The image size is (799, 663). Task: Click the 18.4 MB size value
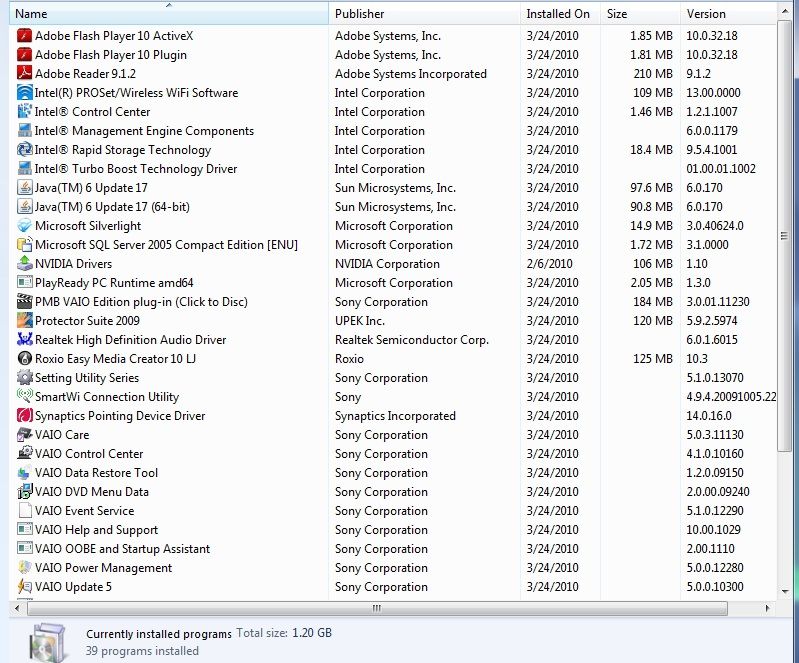(x=651, y=150)
